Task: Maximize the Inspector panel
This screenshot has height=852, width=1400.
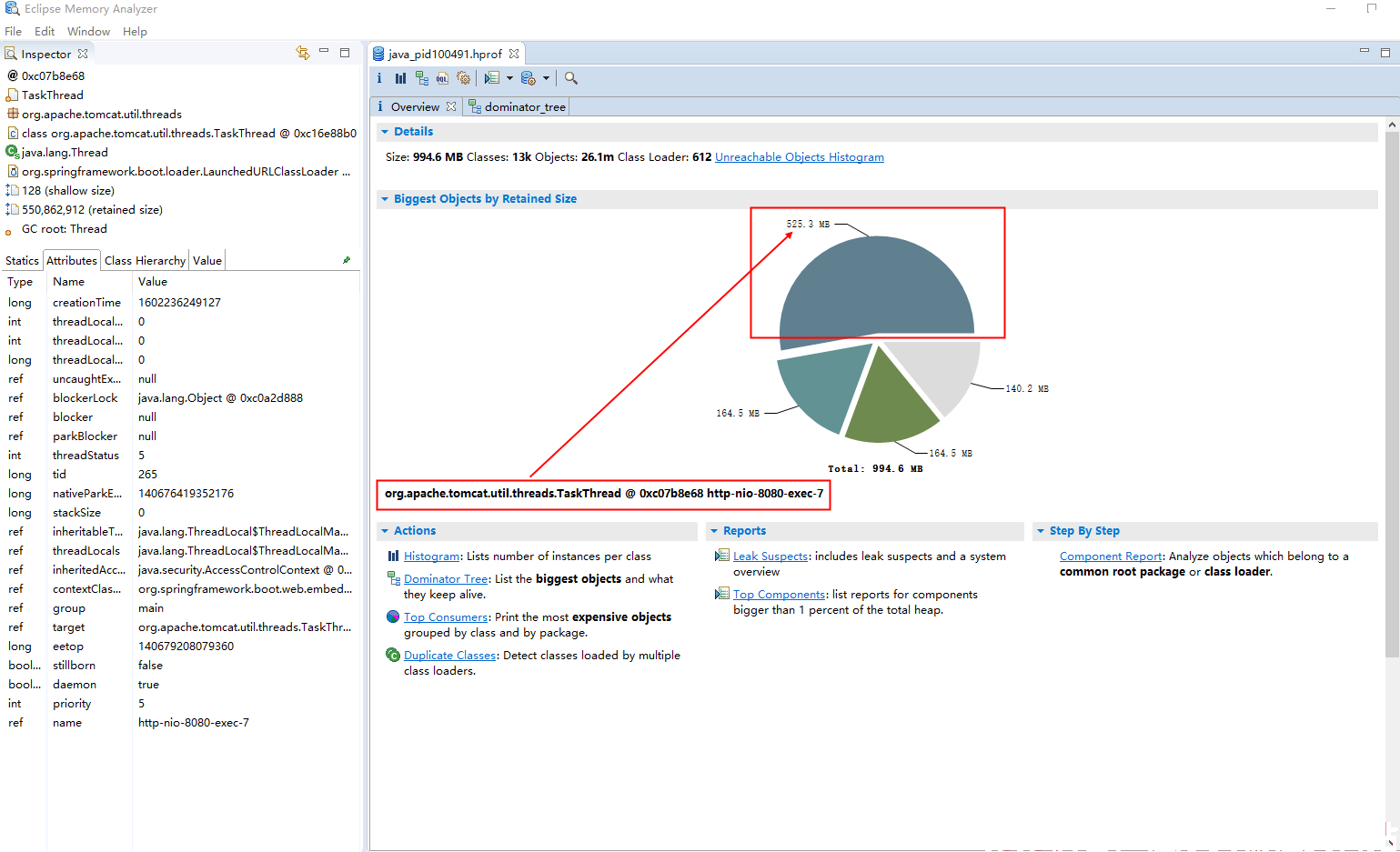Action: coord(345,53)
